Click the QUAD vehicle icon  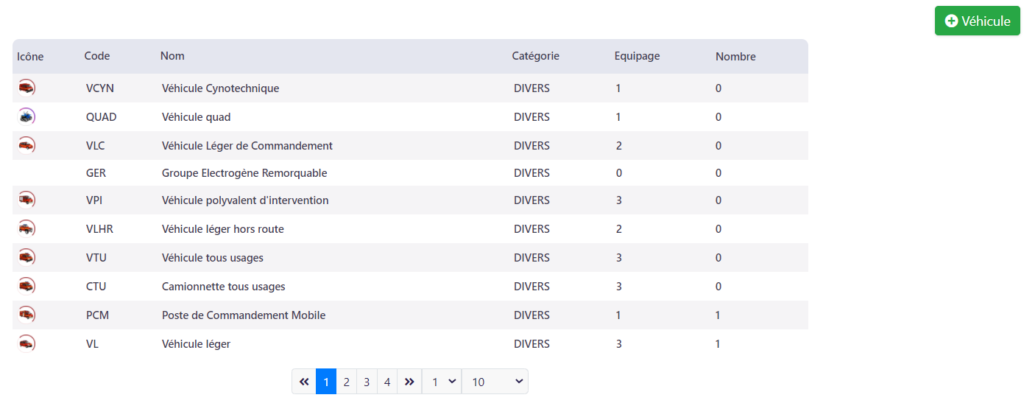[26, 116]
